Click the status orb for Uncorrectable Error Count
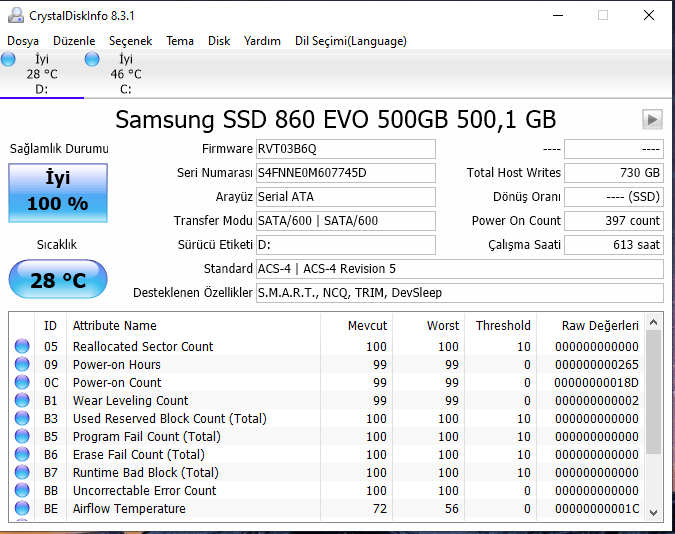Image resolution: width=675 pixels, height=534 pixels. [x=22, y=491]
